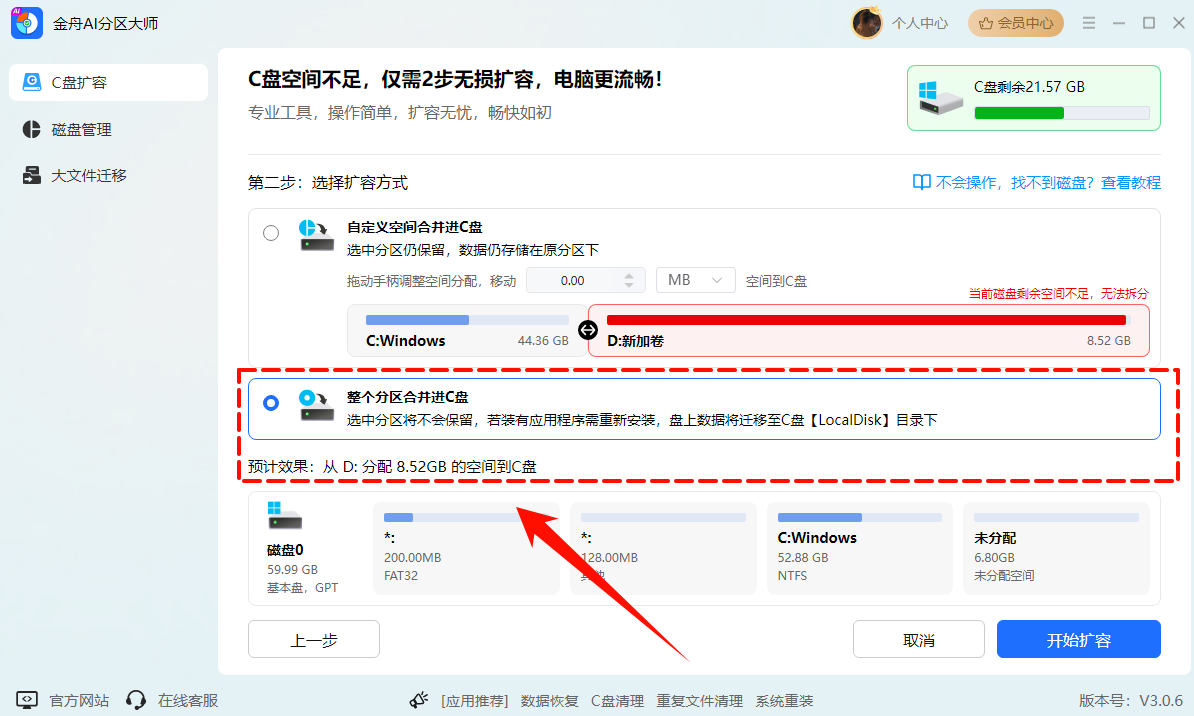Open the MB unit dropdown
The image size is (1194, 716).
pyautogui.click(x=695, y=280)
